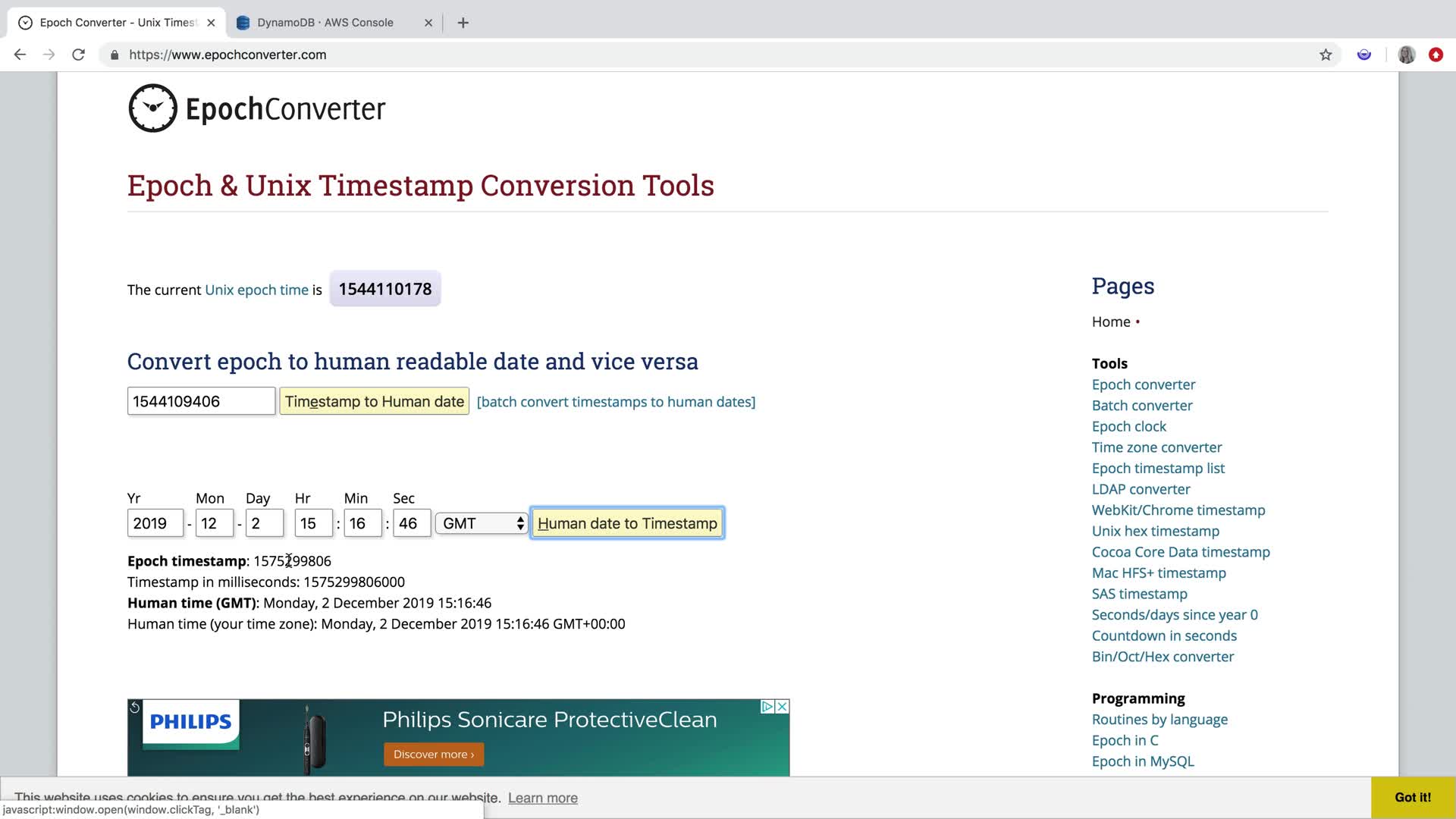Open batch convert timestamps link

click(x=616, y=402)
